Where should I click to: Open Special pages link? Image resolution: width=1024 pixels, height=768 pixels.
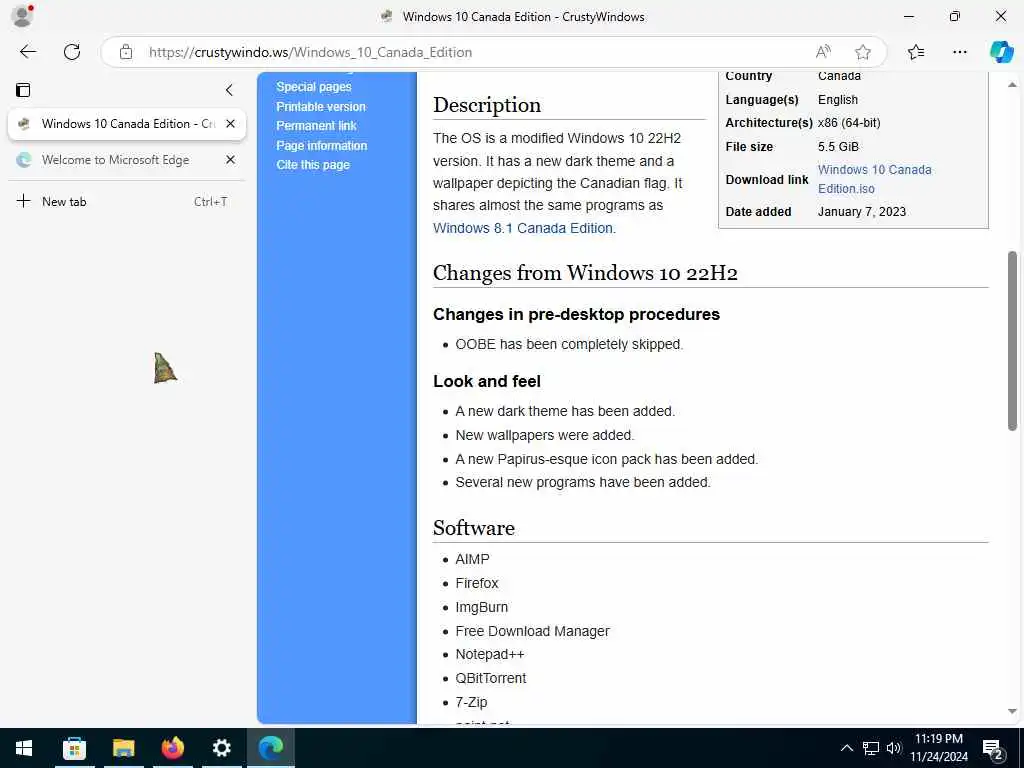coord(313,87)
